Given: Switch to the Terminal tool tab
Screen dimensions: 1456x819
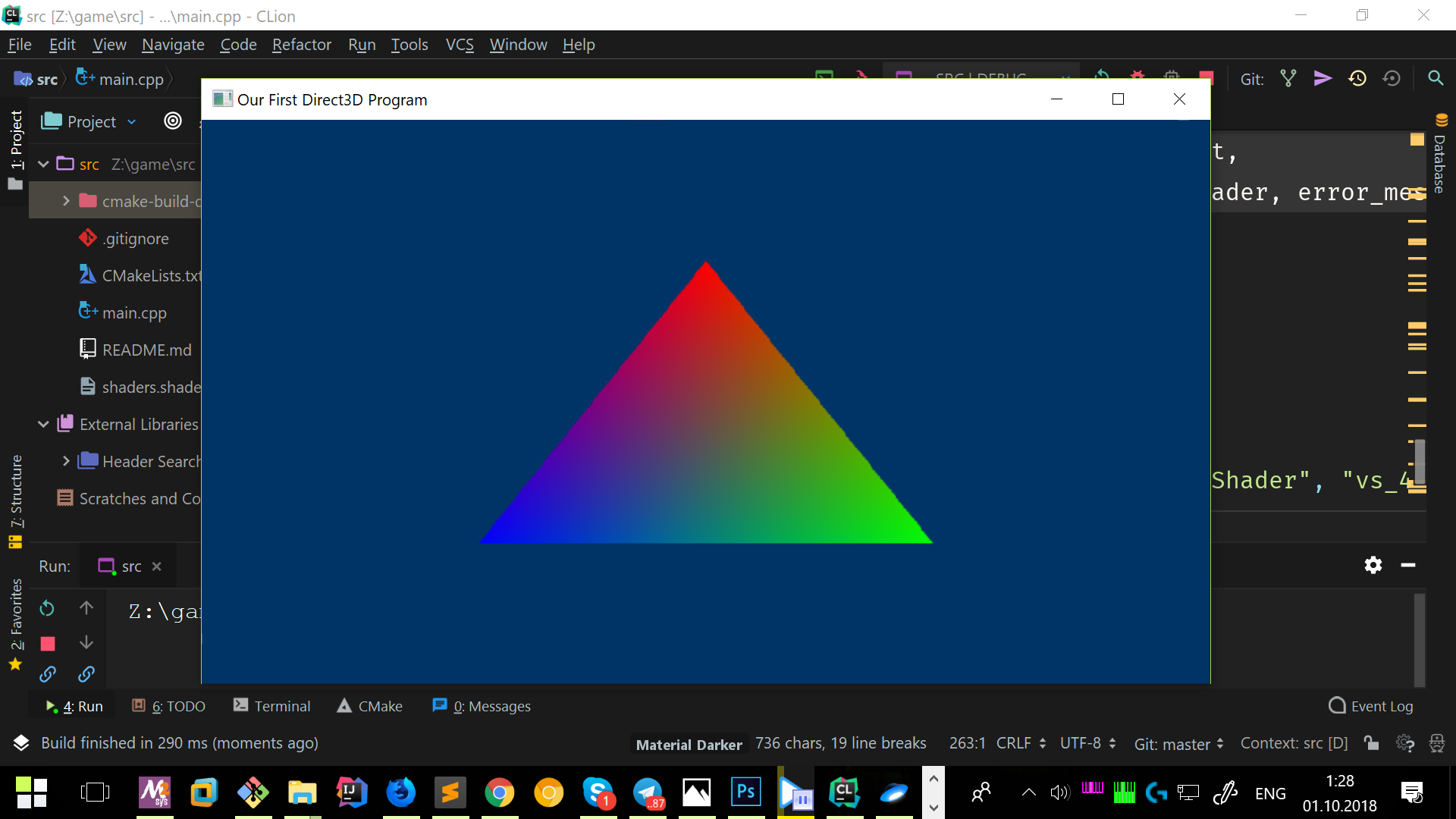Looking at the screenshot, I should [271, 706].
